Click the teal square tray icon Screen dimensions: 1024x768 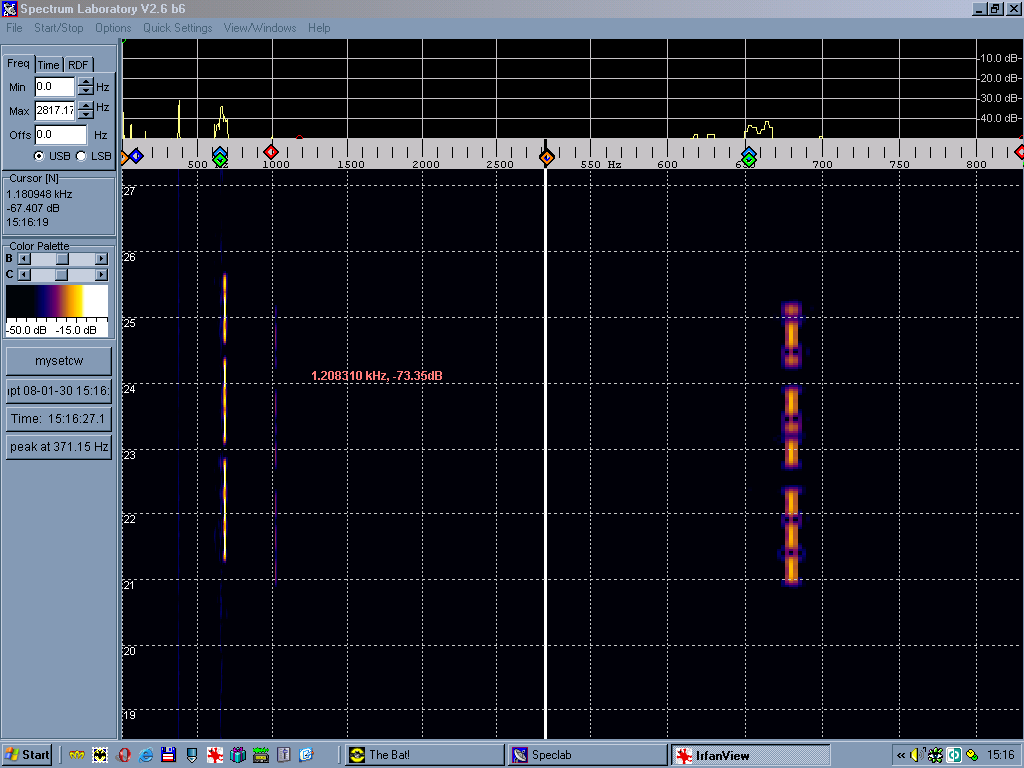(x=954, y=756)
